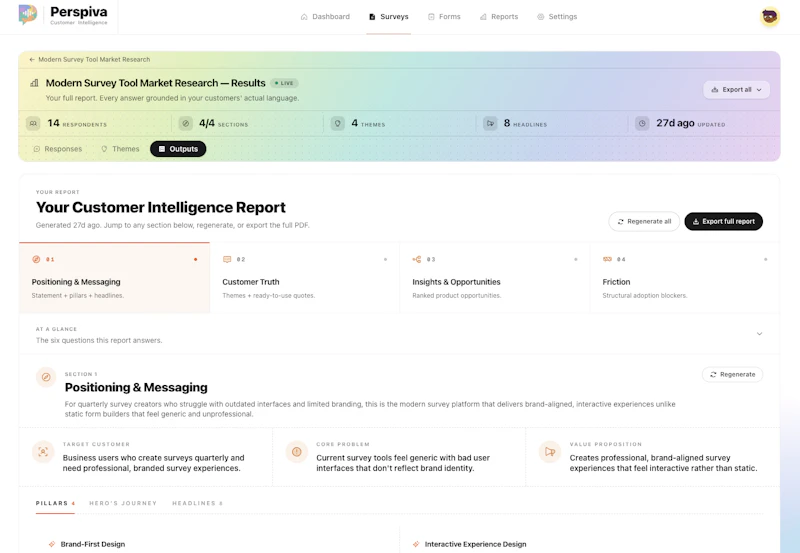Select the Pillars sub-tab
800x553 pixels.
pos(55,504)
